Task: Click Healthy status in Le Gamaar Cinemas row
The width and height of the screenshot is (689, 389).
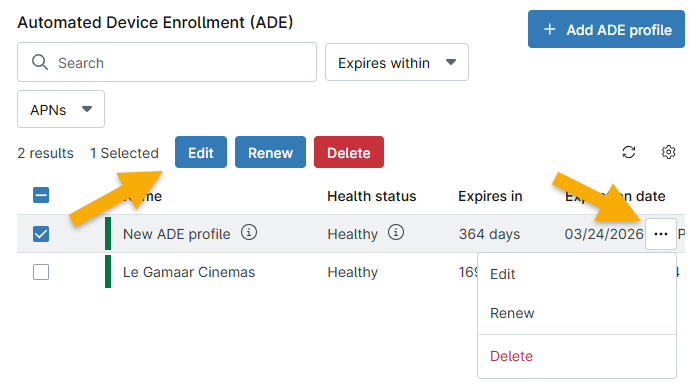Action: [x=353, y=273]
